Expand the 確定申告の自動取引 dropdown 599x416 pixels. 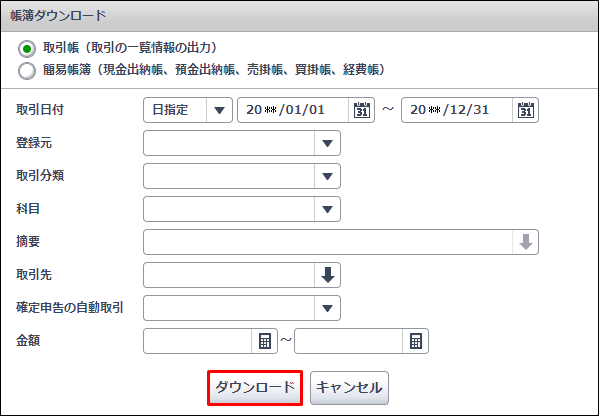[327, 308]
